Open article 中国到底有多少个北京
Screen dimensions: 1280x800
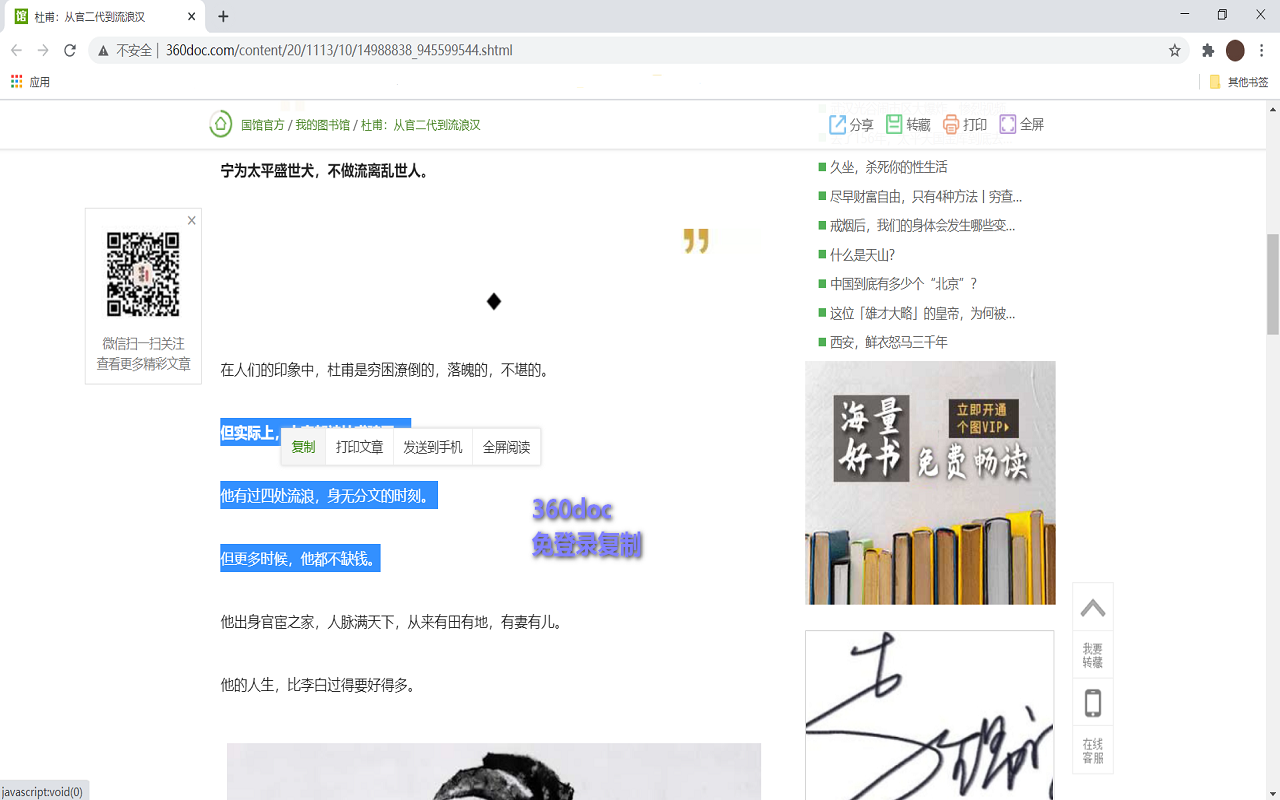tap(904, 283)
